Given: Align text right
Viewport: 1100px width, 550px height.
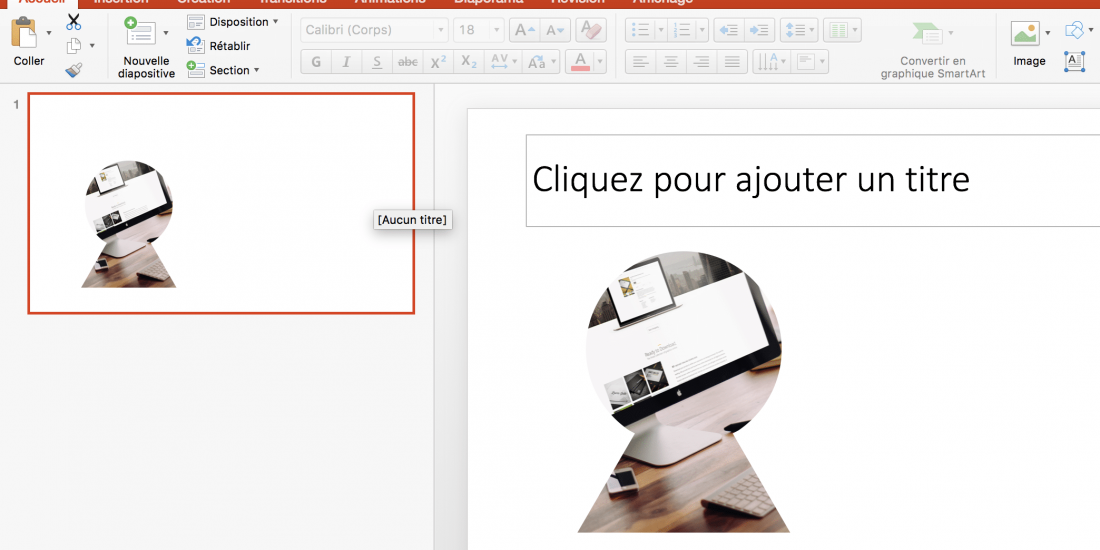Looking at the screenshot, I should 702,62.
